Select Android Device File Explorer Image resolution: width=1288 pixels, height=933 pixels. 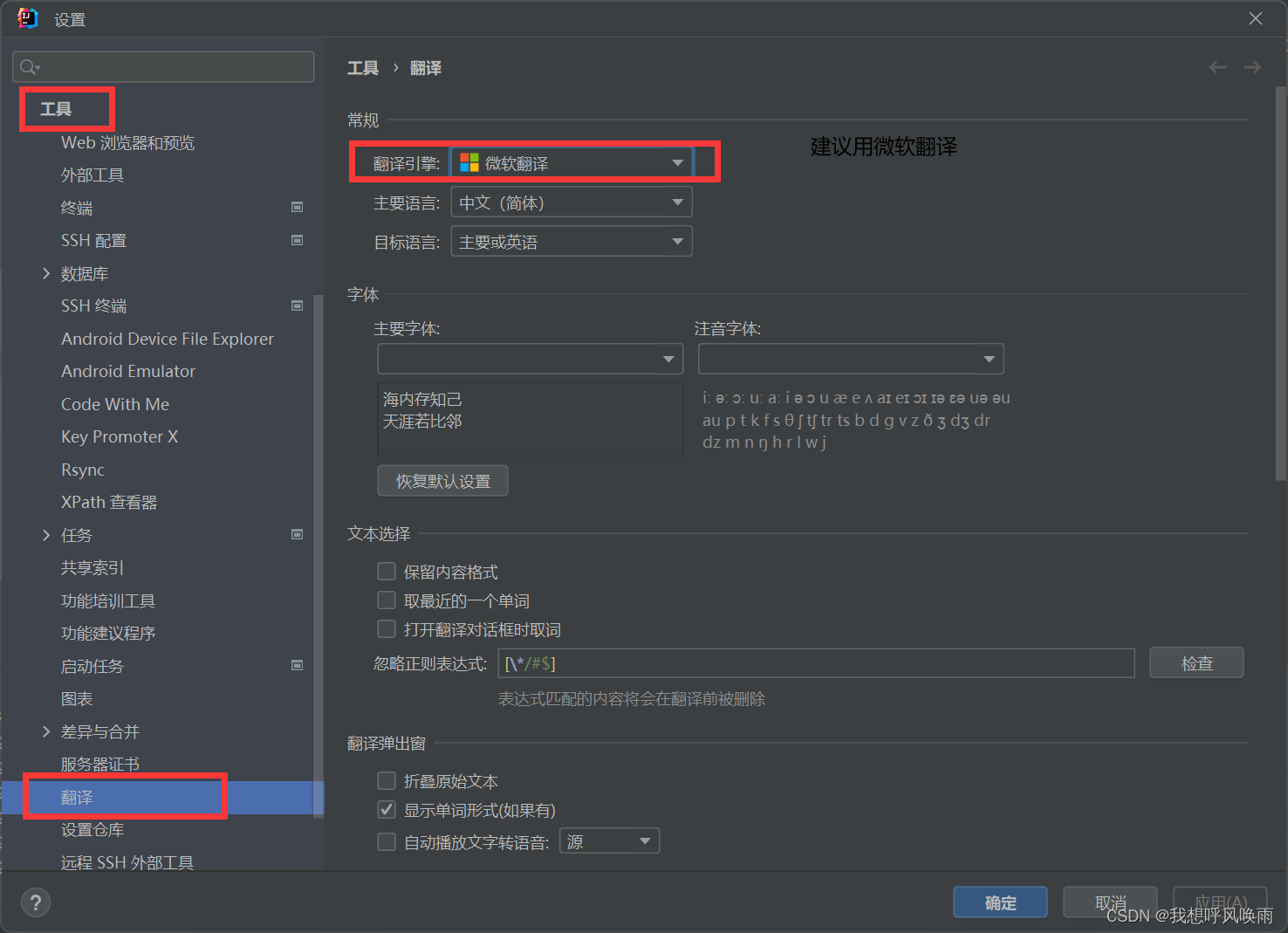click(x=168, y=339)
